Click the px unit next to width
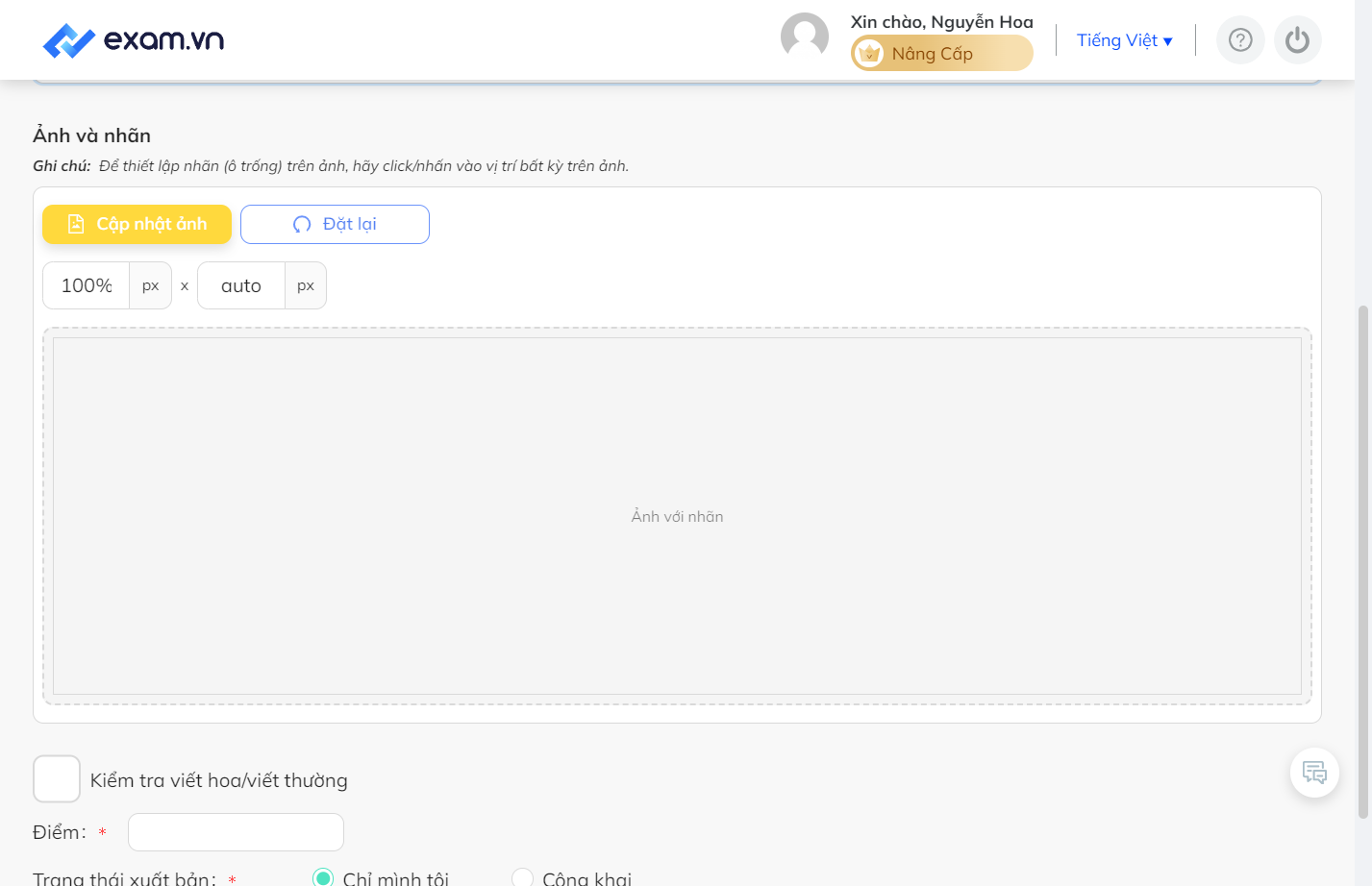 click(x=151, y=285)
